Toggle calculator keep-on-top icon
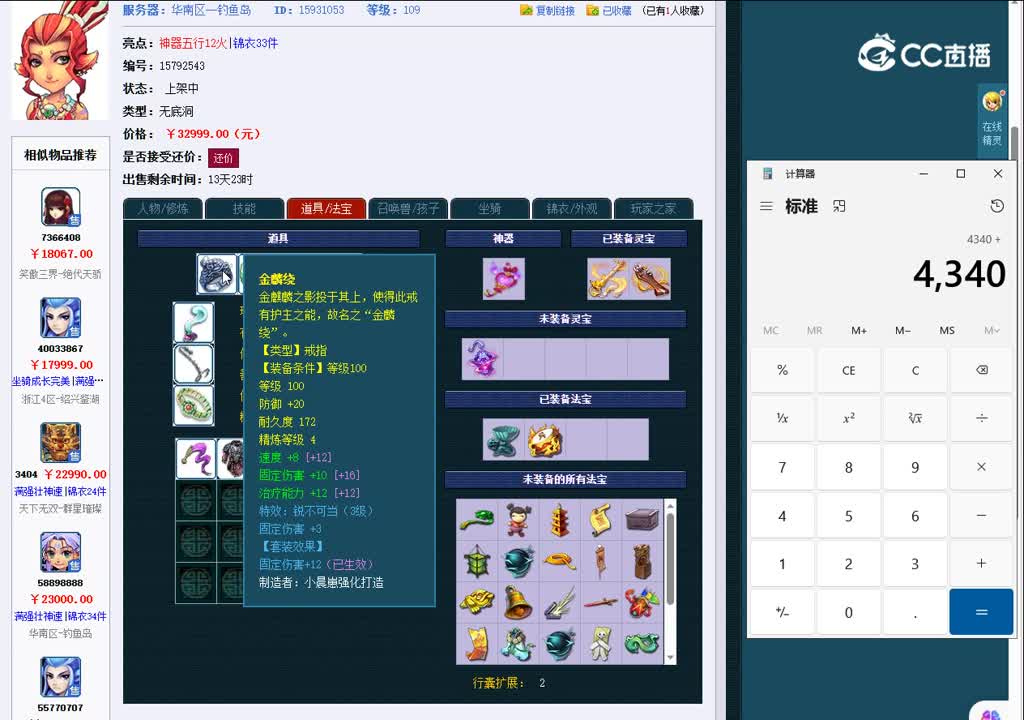The width and height of the screenshot is (1024, 720). (x=839, y=206)
